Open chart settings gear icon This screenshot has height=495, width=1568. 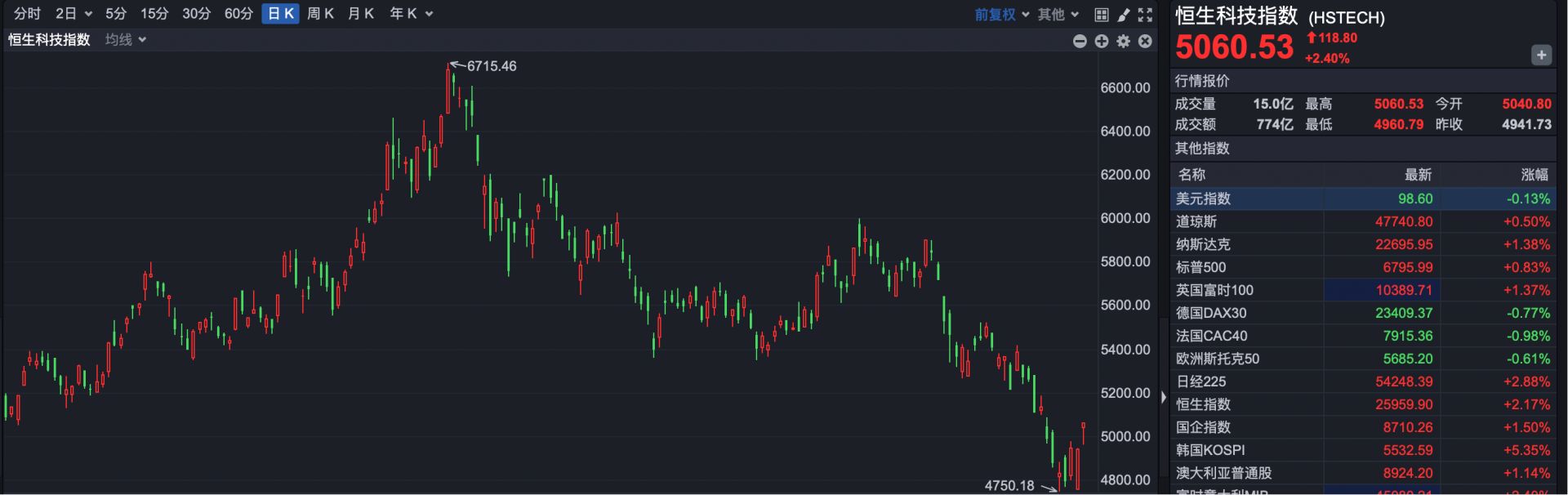pos(1124,41)
